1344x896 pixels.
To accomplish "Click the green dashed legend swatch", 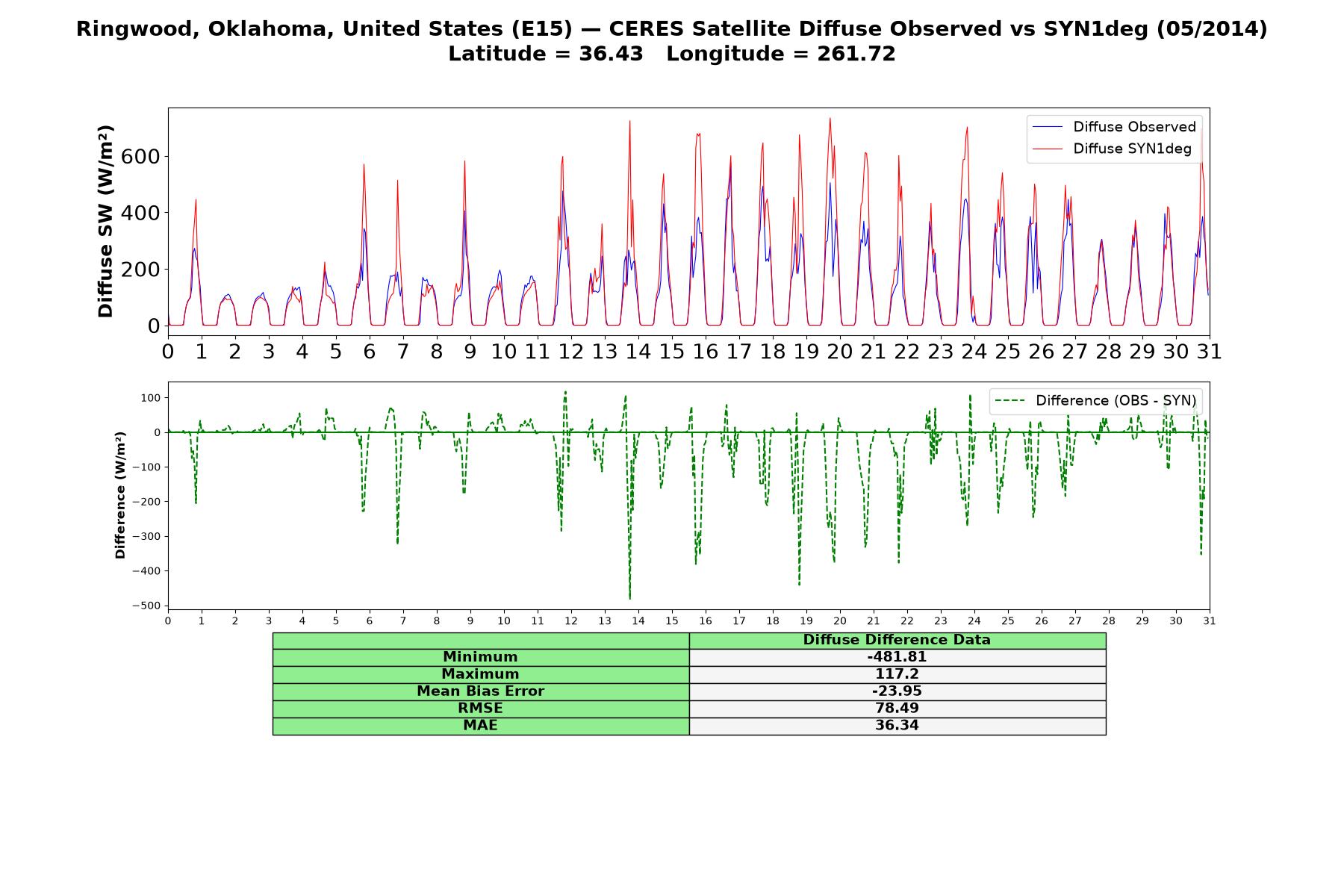I will pyautogui.click(x=1009, y=401).
